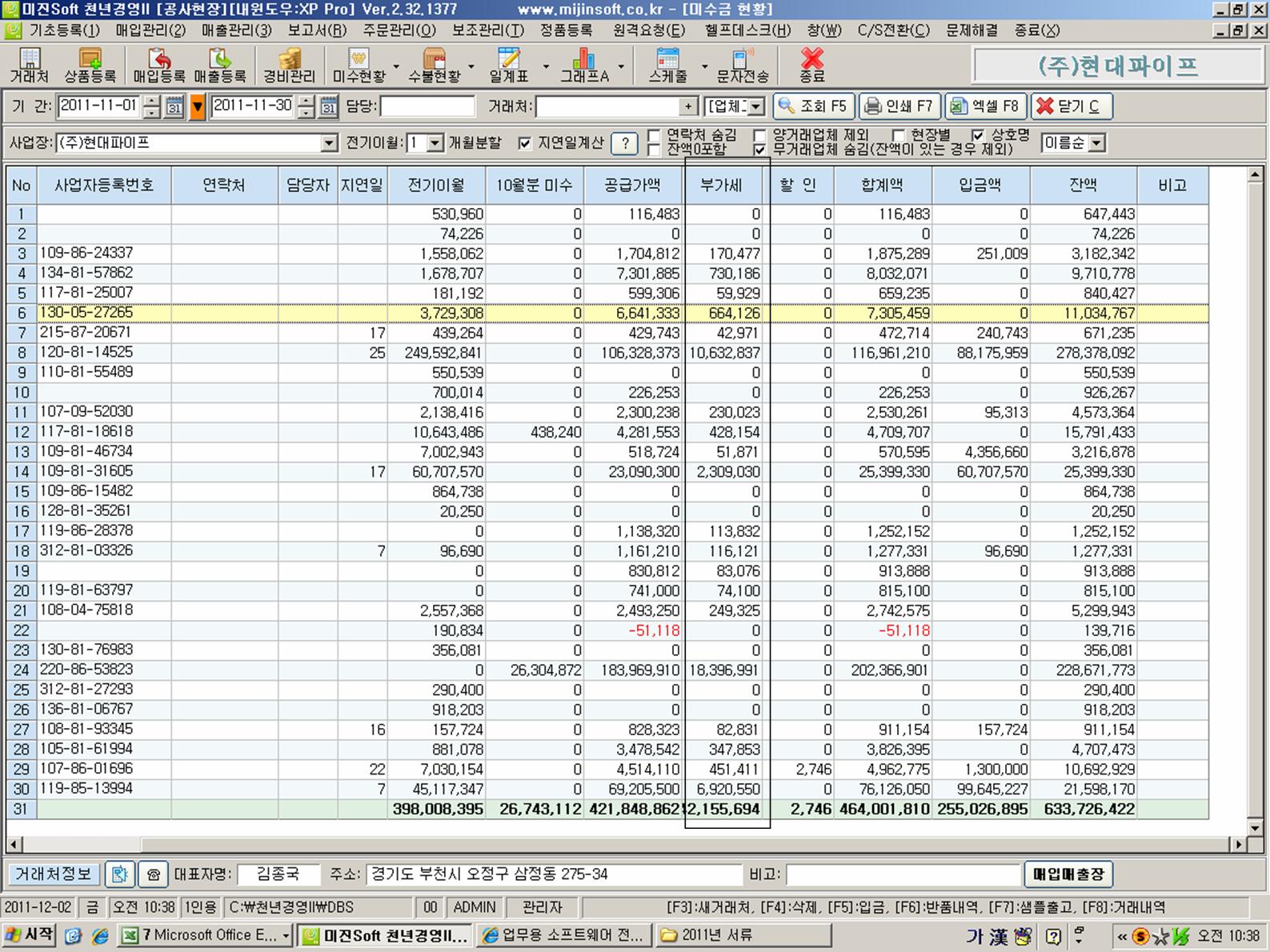Image resolution: width=1270 pixels, height=952 pixels.
Task: Open the 일계표 daily sheet icon
Action: point(509,65)
